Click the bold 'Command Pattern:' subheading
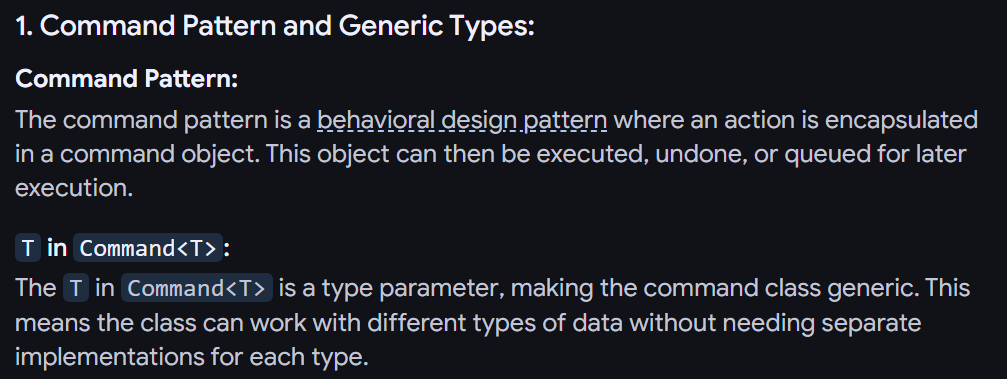The height and width of the screenshot is (379, 1007). click(127, 80)
